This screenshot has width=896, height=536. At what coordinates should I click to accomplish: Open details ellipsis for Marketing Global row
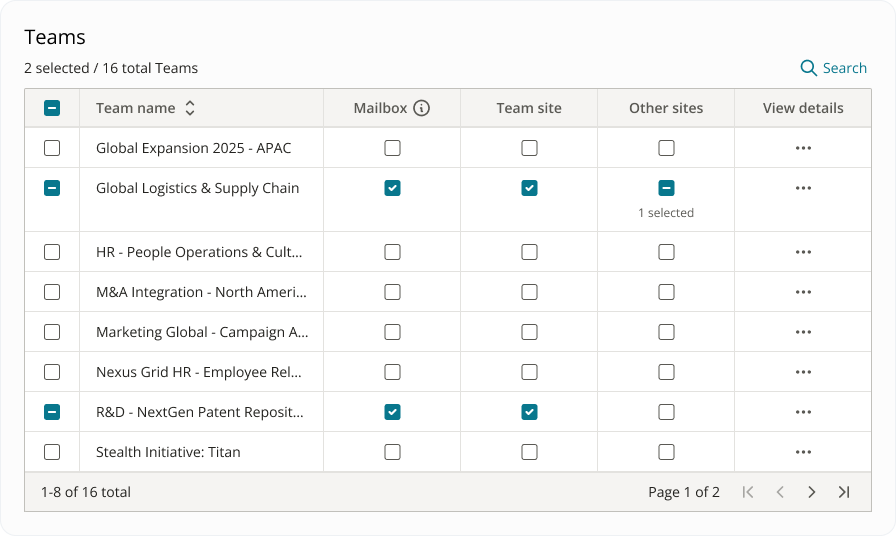click(x=803, y=332)
